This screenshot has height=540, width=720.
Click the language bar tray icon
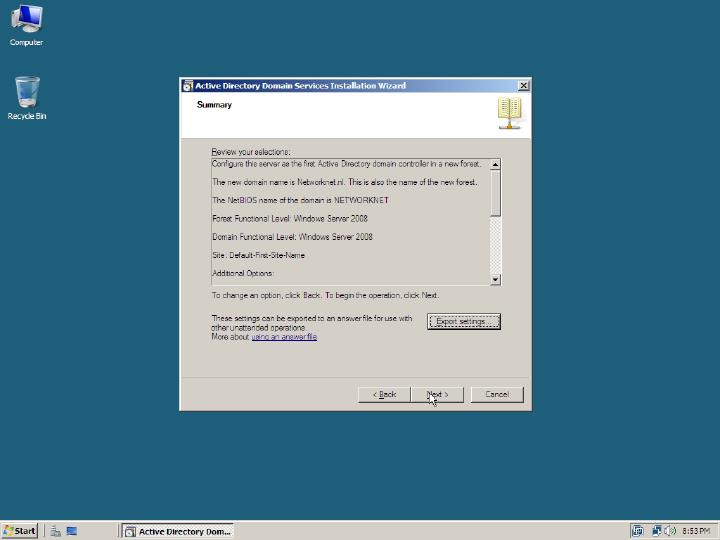pyautogui.click(x=637, y=531)
